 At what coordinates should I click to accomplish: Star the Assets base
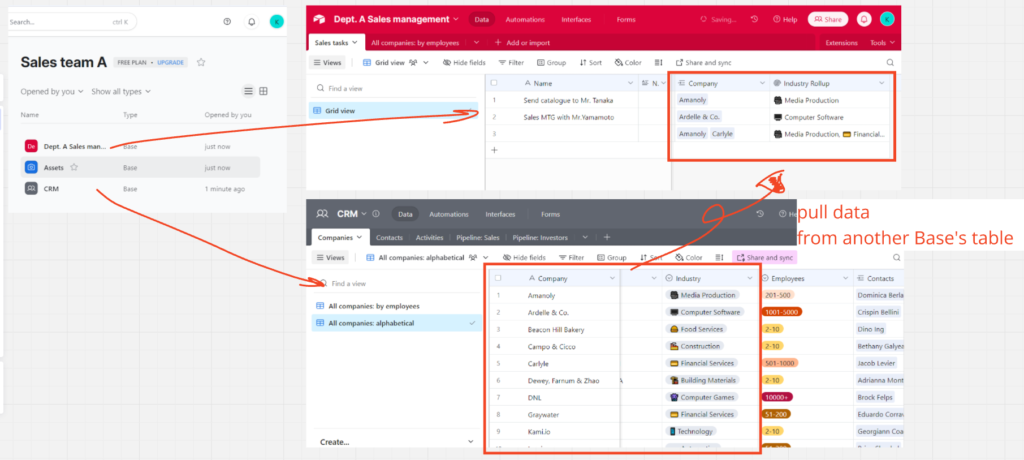pyautogui.click(x=74, y=167)
